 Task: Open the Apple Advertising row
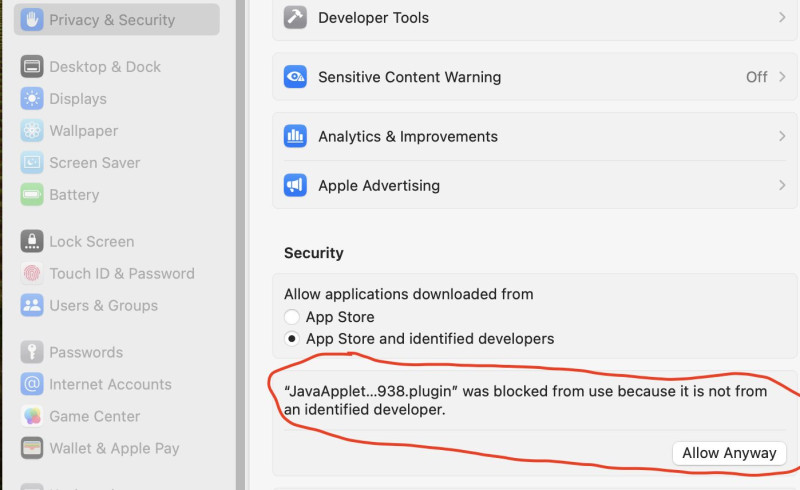pos(535,185)
